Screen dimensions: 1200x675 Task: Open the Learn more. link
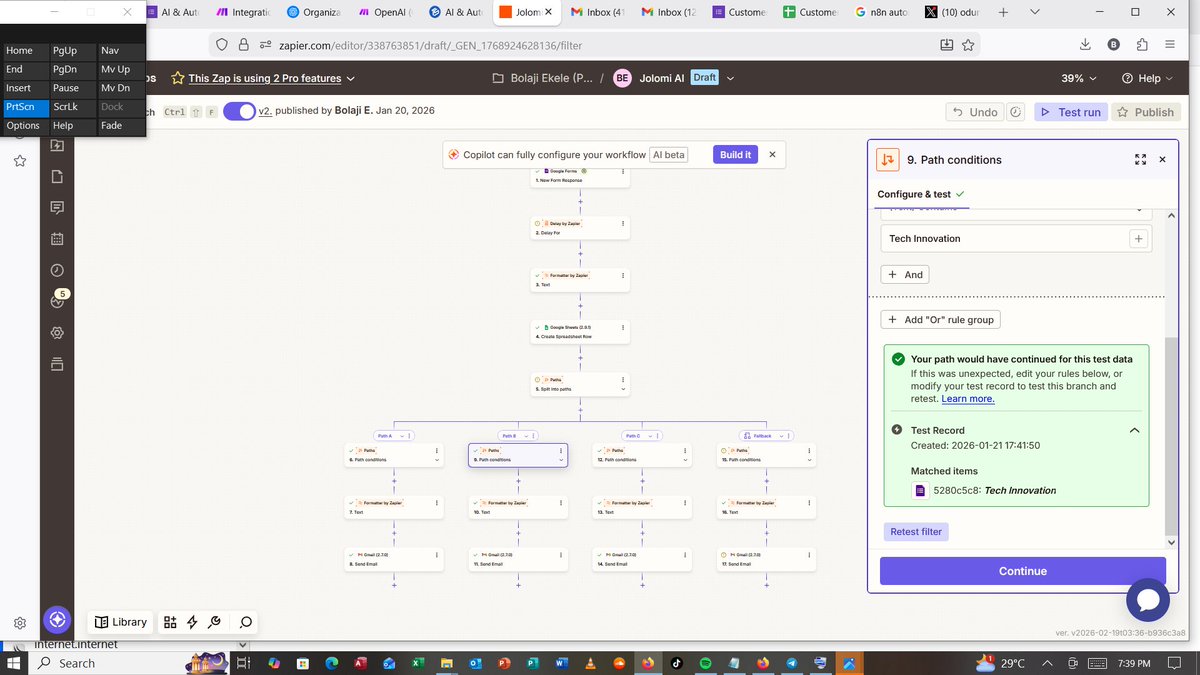click(x=968, y=399)
